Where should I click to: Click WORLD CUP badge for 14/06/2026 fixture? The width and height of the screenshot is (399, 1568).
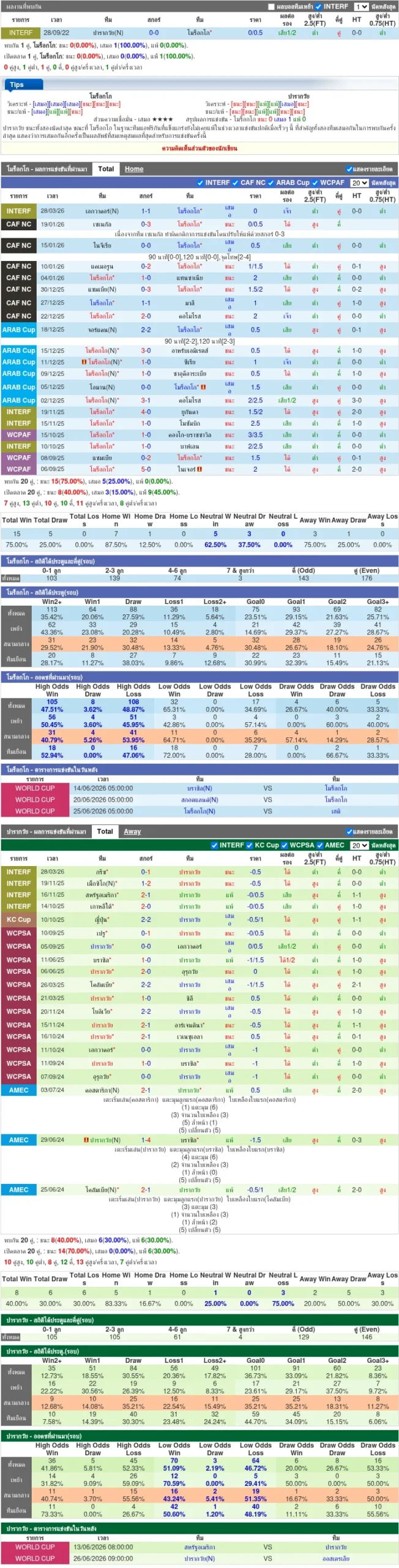coord(35,788)
